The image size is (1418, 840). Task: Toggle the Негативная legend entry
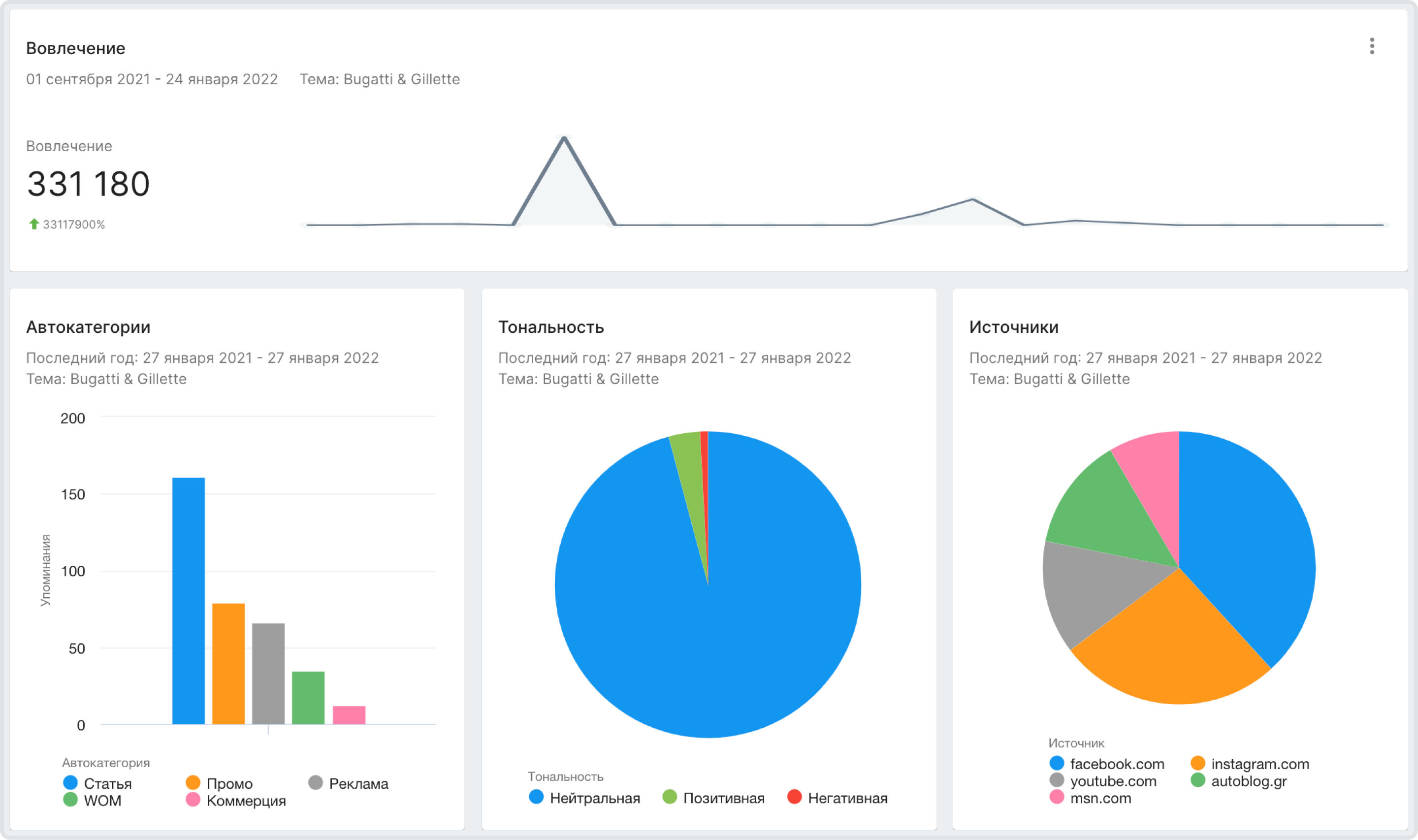pos(838,798)
